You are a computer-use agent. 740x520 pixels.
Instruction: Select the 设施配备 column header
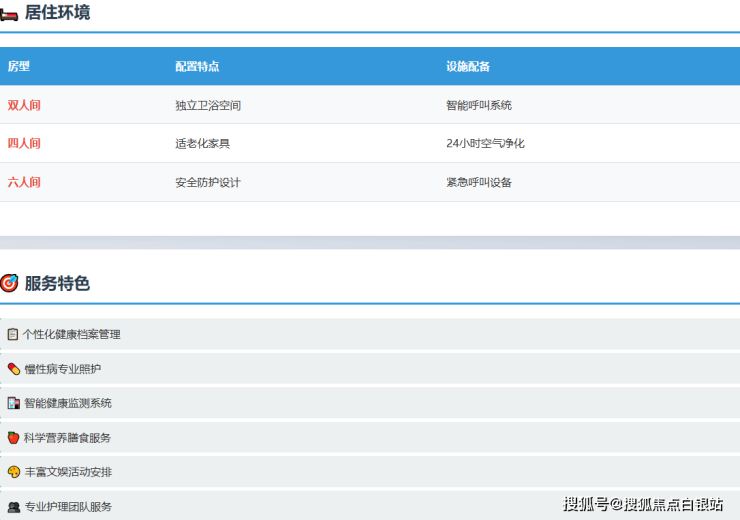click(468, 66)
